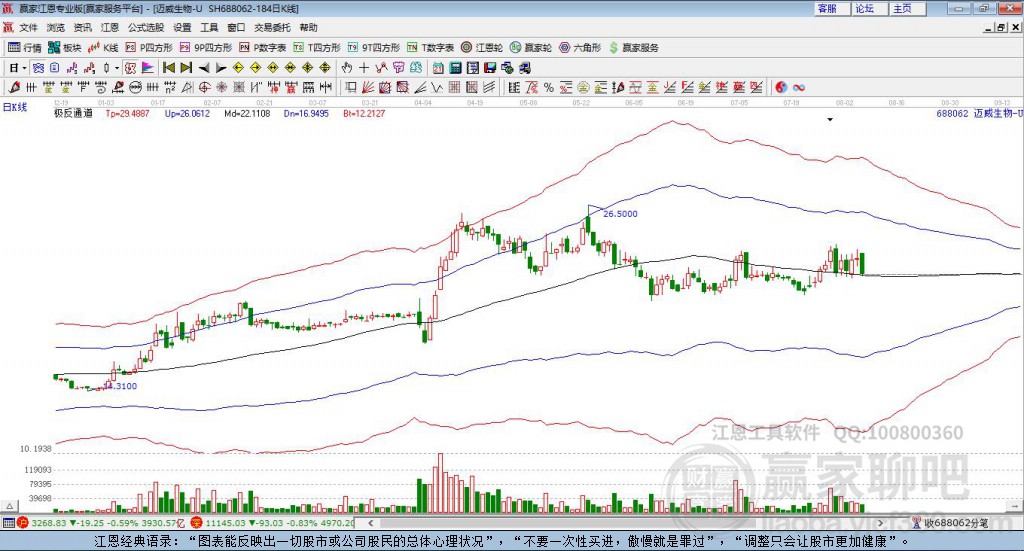
Task: Open the 浏览 menu
Action: [56, 27]
